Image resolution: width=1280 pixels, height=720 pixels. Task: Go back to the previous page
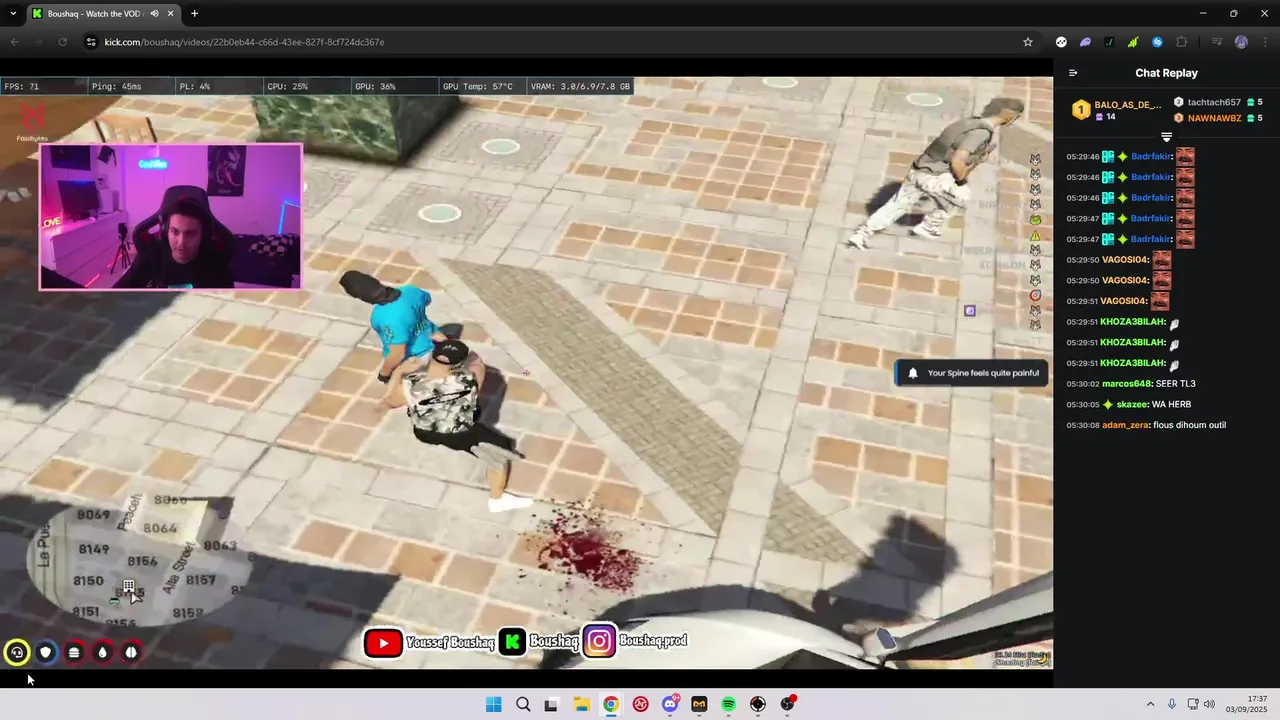pyautogui.click(x=14, y=42)
